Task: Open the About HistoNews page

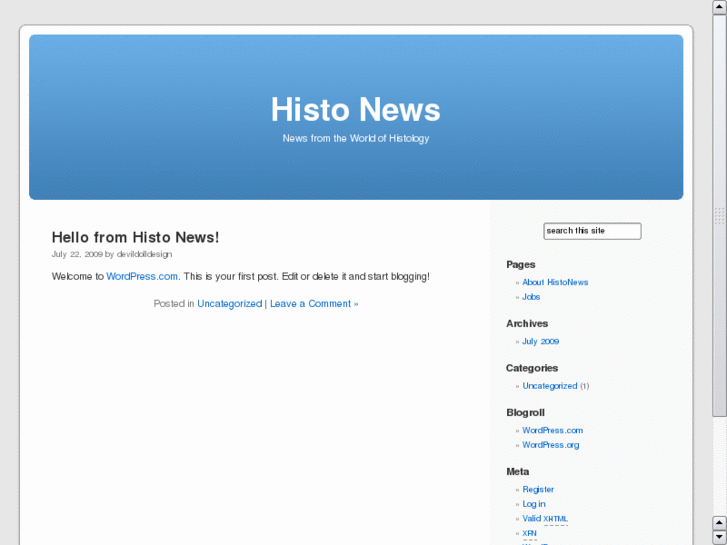Action: coord(555,282)
